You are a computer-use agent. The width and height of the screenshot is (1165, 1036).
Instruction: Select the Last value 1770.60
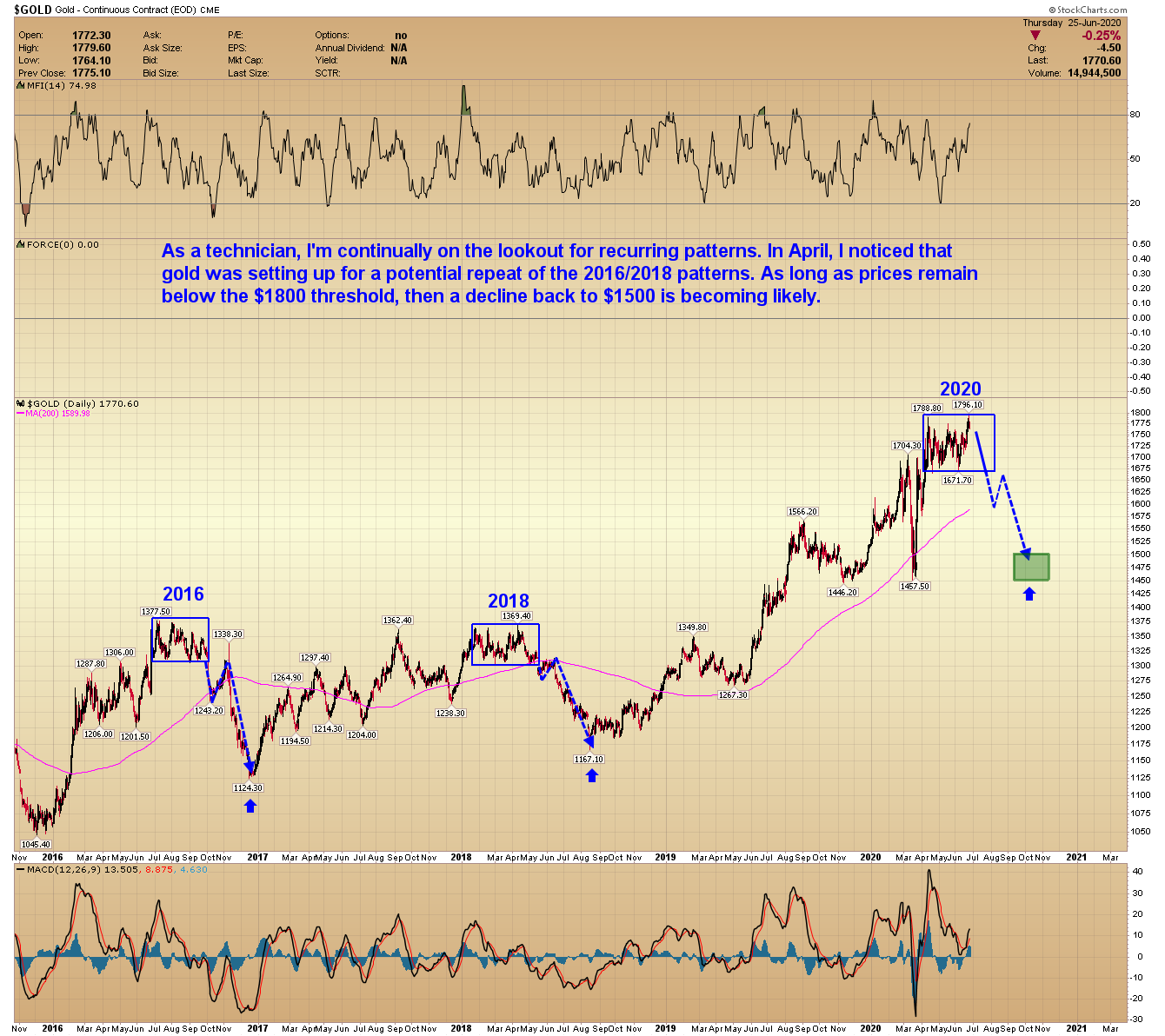coord(1102,61)
